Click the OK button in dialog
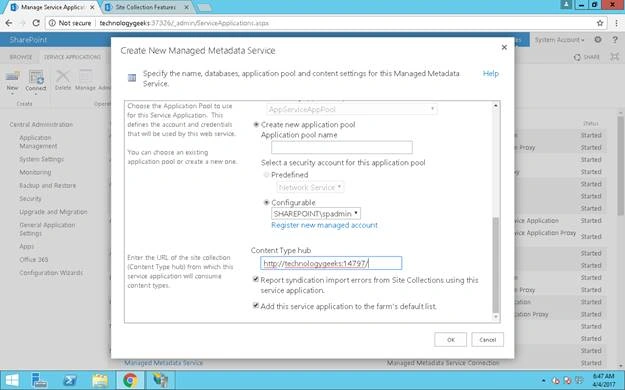 coord(450,340)
